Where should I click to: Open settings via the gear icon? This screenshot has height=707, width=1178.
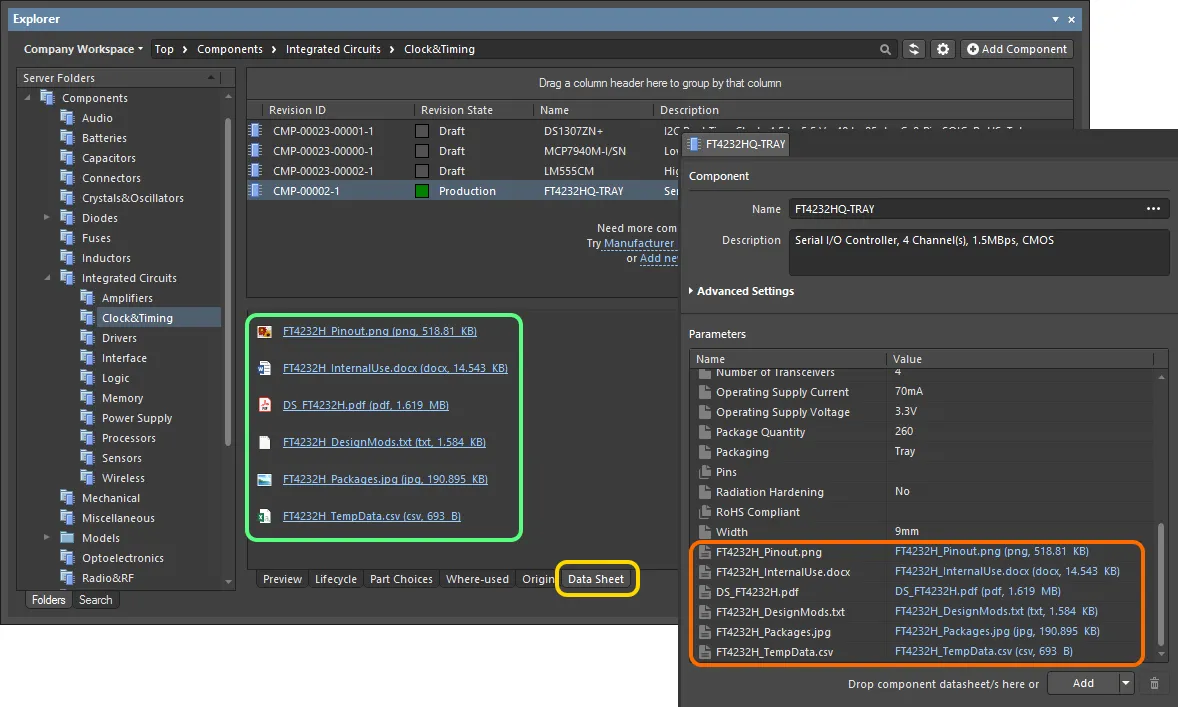(x=942, y=49)
